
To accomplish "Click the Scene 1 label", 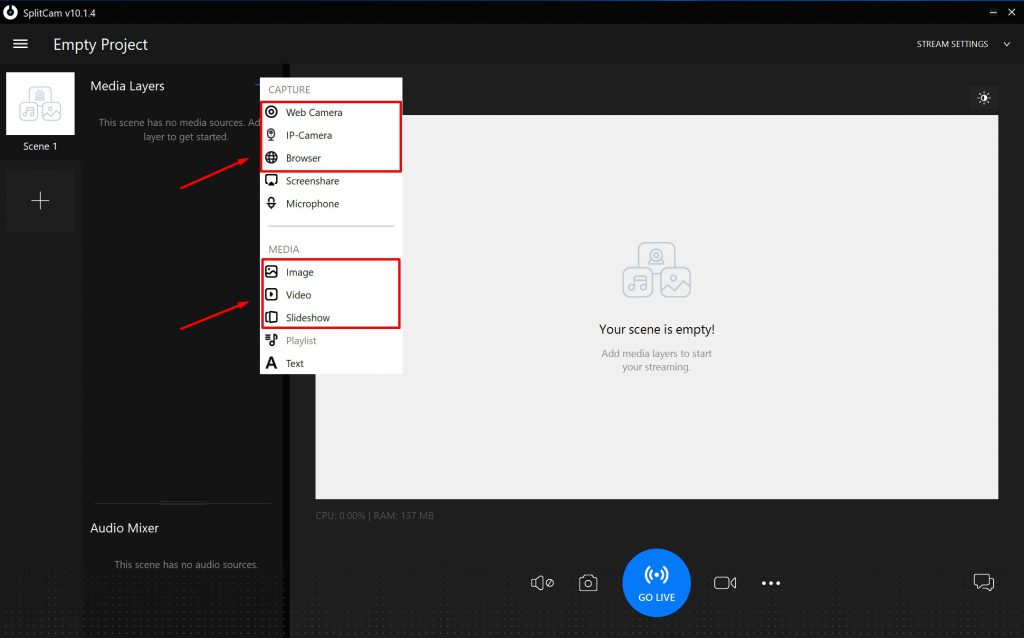I will click(x=40, y=146).
